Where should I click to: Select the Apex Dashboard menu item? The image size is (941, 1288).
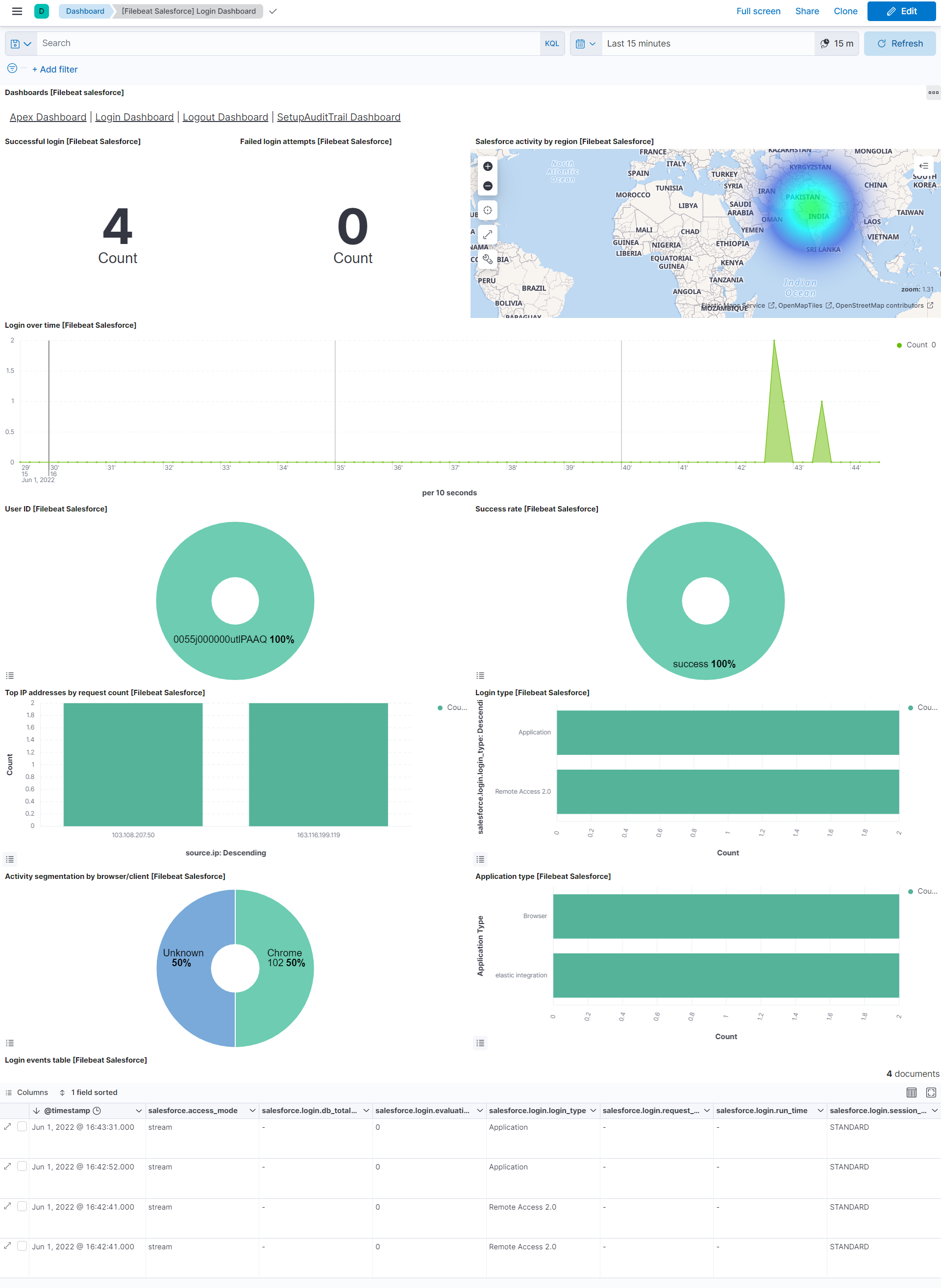pyautogui.click(x=47, y=117)
